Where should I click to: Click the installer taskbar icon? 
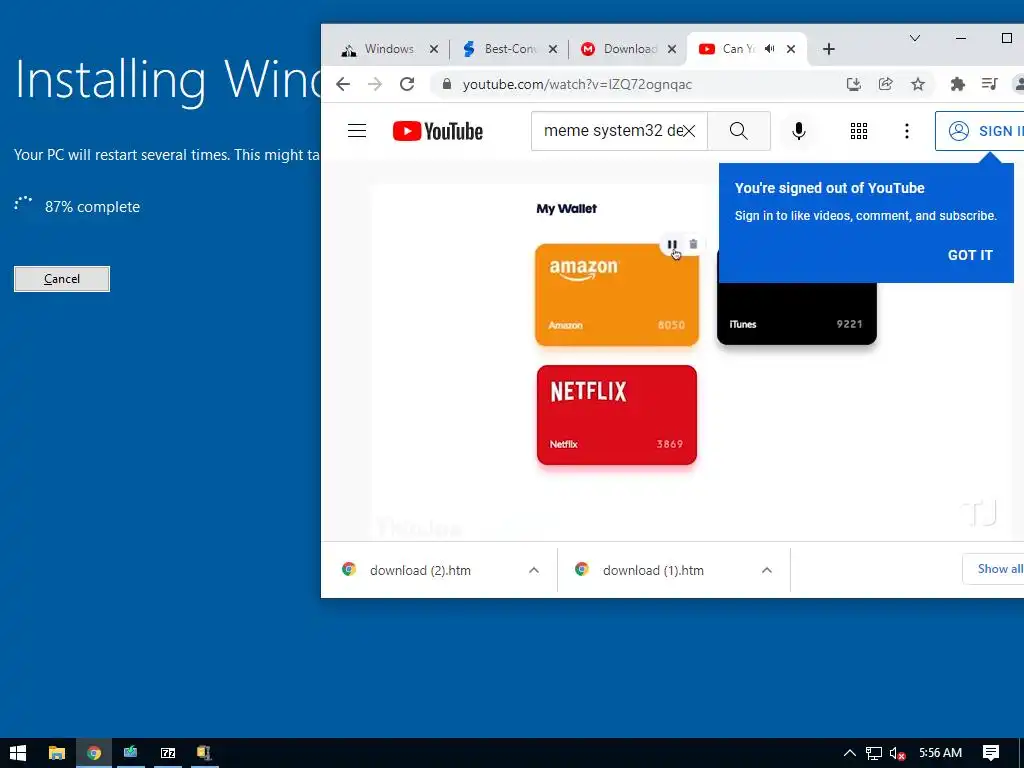[x=204, y=753]
